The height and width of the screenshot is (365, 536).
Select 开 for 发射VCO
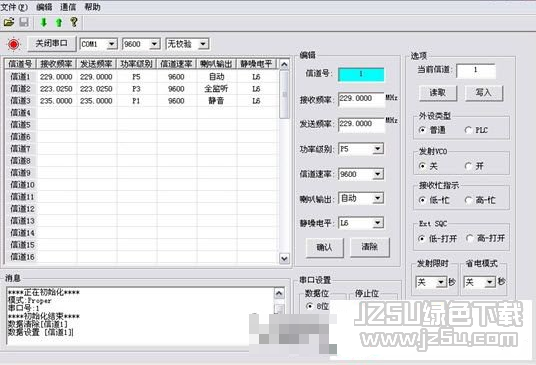(468, 166)
